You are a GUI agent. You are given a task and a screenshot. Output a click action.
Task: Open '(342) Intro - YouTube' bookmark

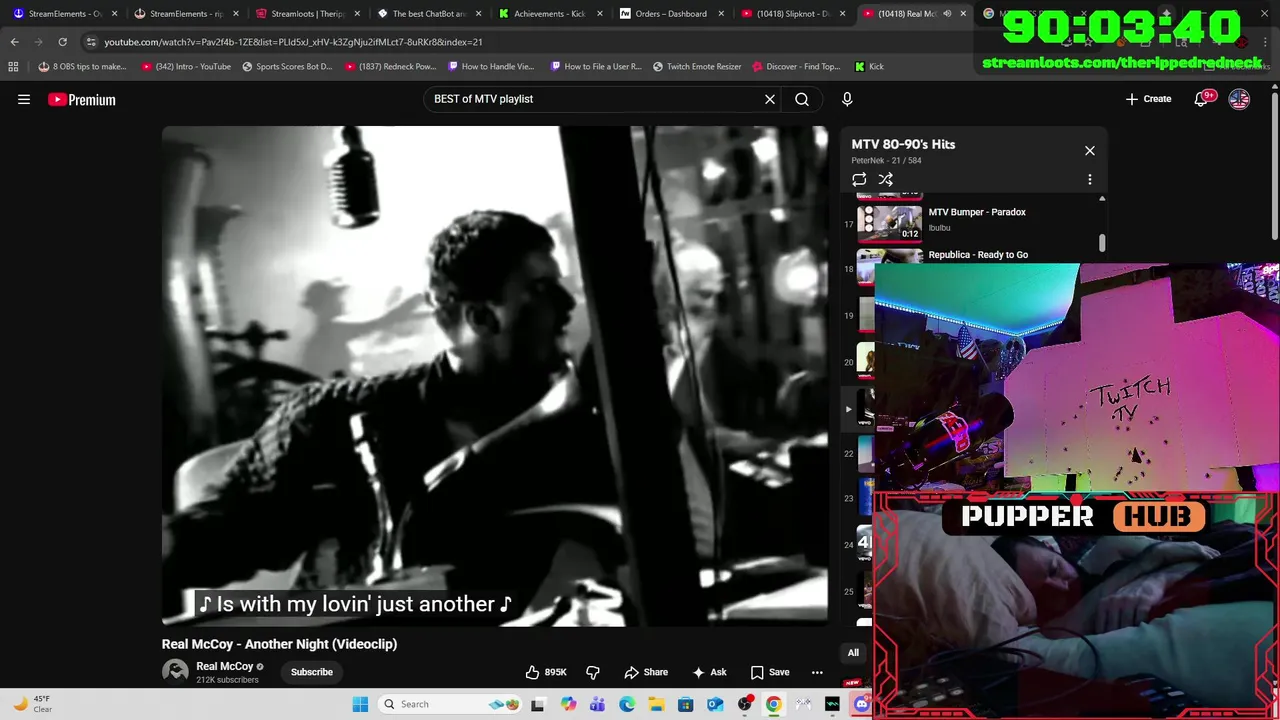pos(186,66)
